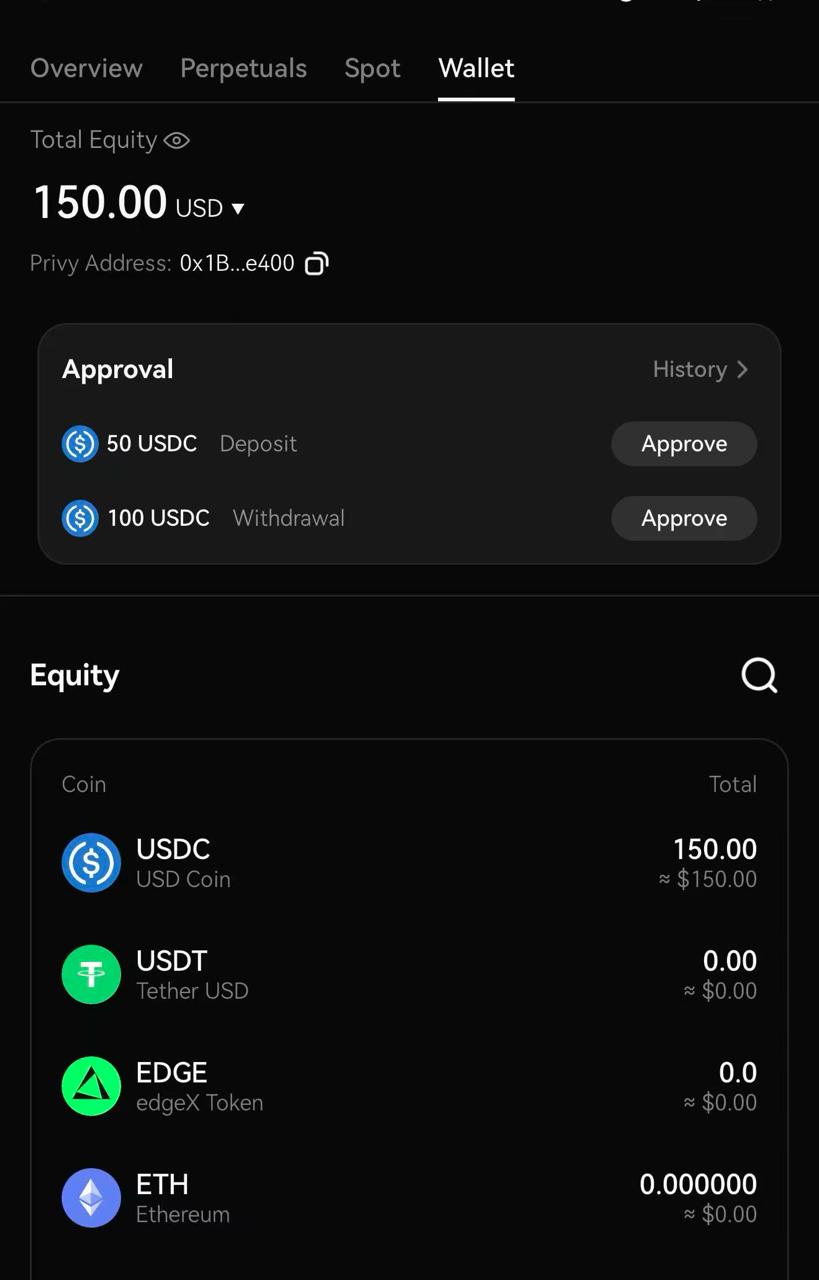Select the 0x1B...e400 address text

point(237,264)
